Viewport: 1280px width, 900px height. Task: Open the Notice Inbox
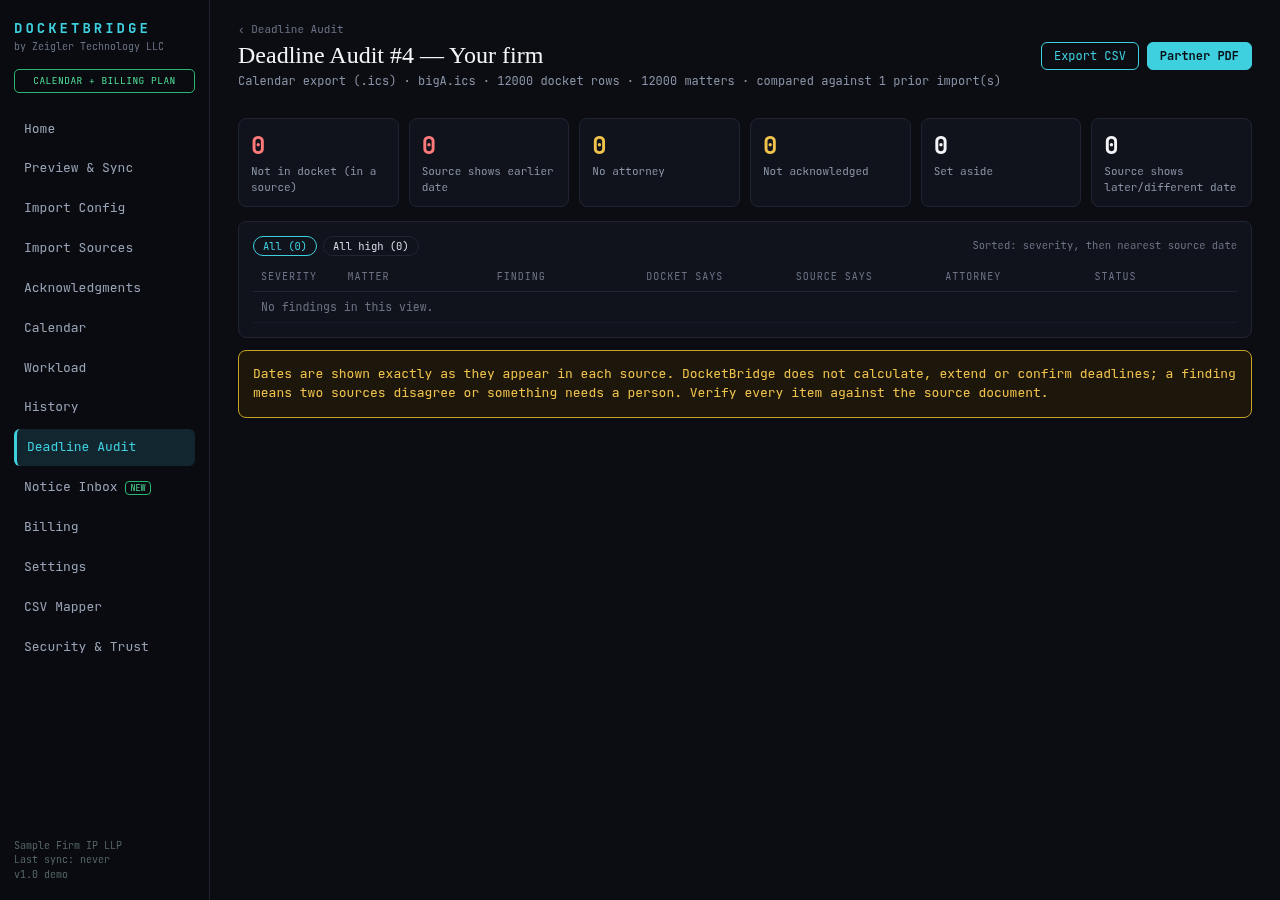pos(104,487)
